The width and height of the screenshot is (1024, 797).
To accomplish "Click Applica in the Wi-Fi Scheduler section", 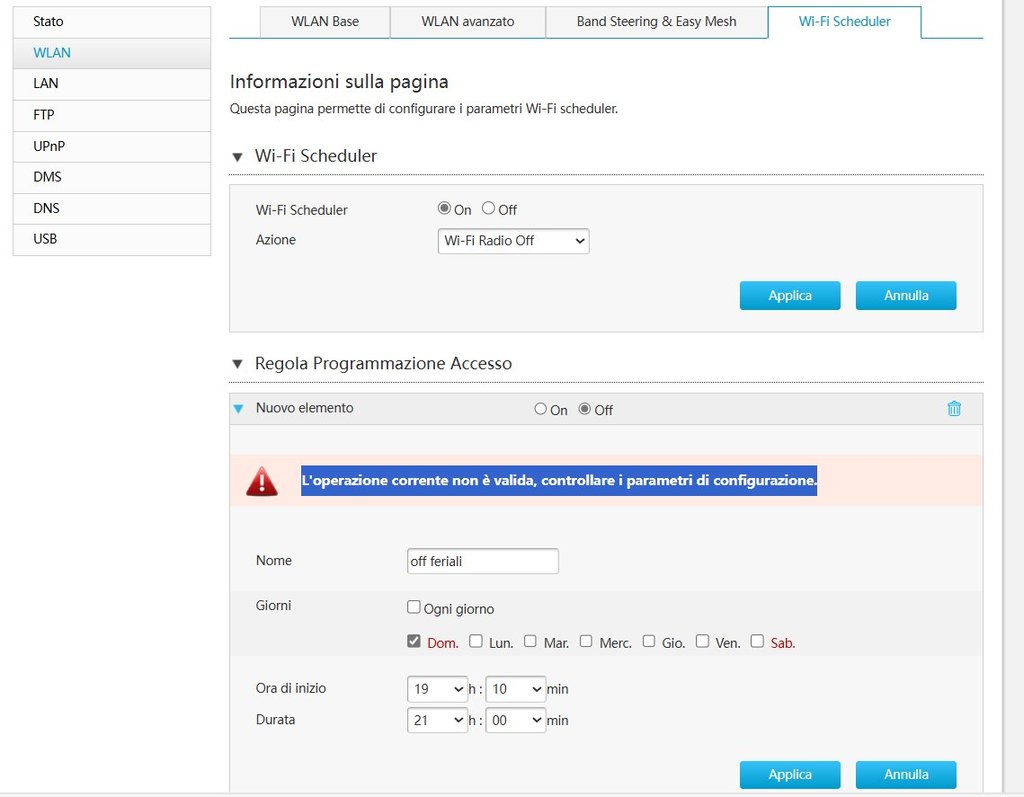I will [x=789, y=295].
